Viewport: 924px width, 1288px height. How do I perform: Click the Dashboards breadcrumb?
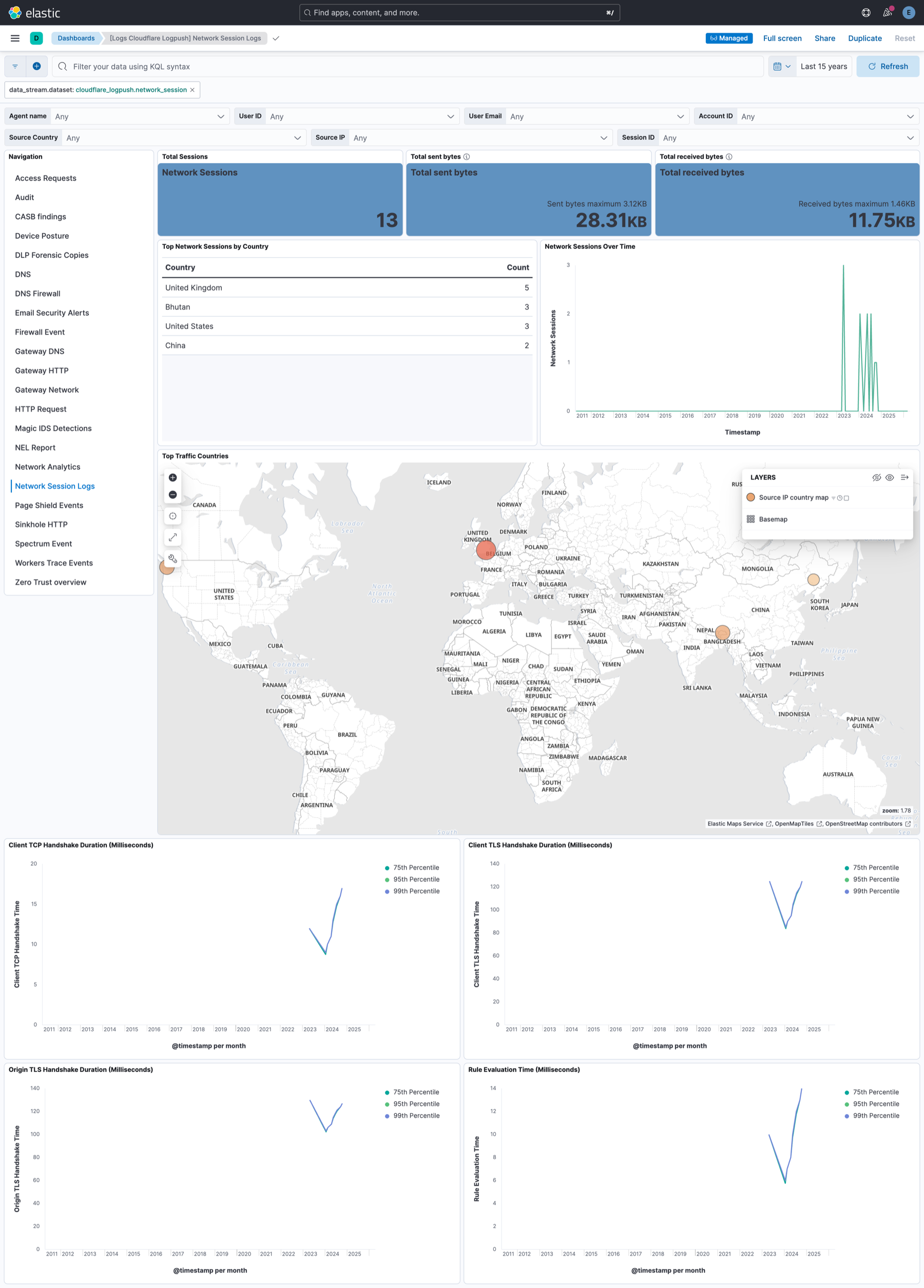76,38
